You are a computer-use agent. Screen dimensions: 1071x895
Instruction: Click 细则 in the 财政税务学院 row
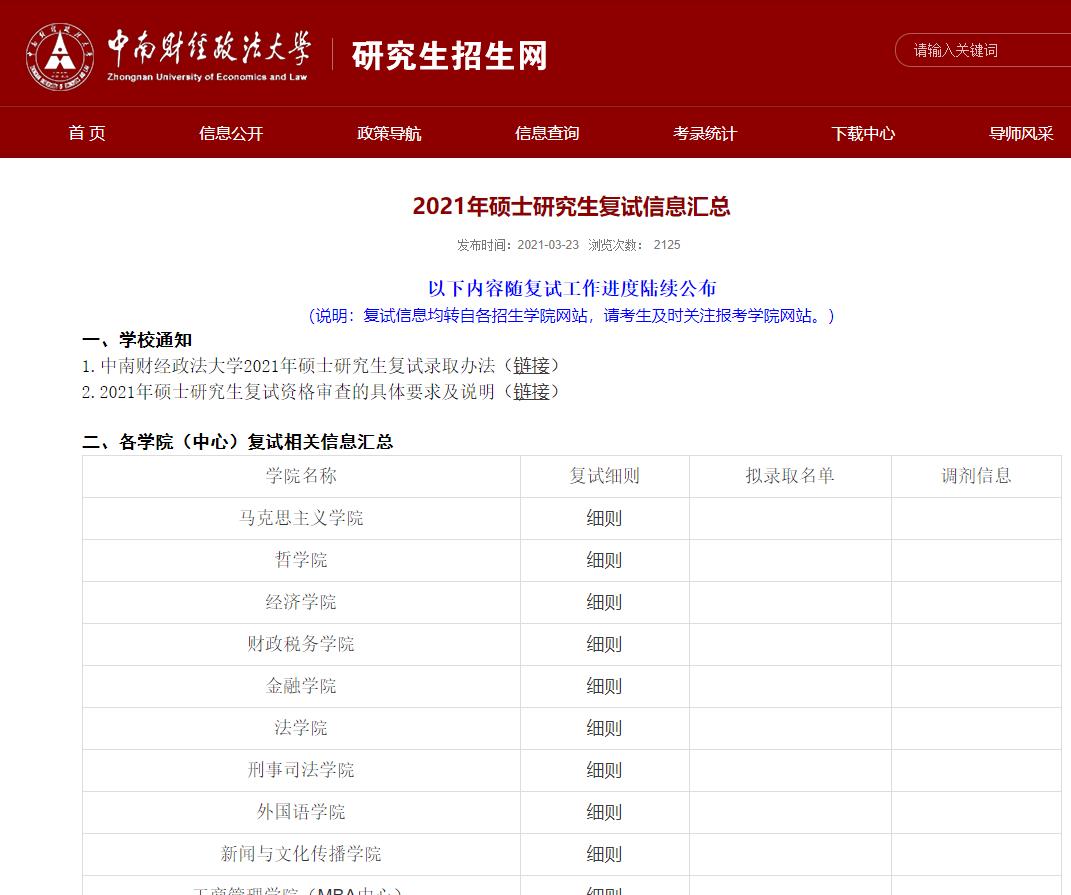(x=604, y=645)
